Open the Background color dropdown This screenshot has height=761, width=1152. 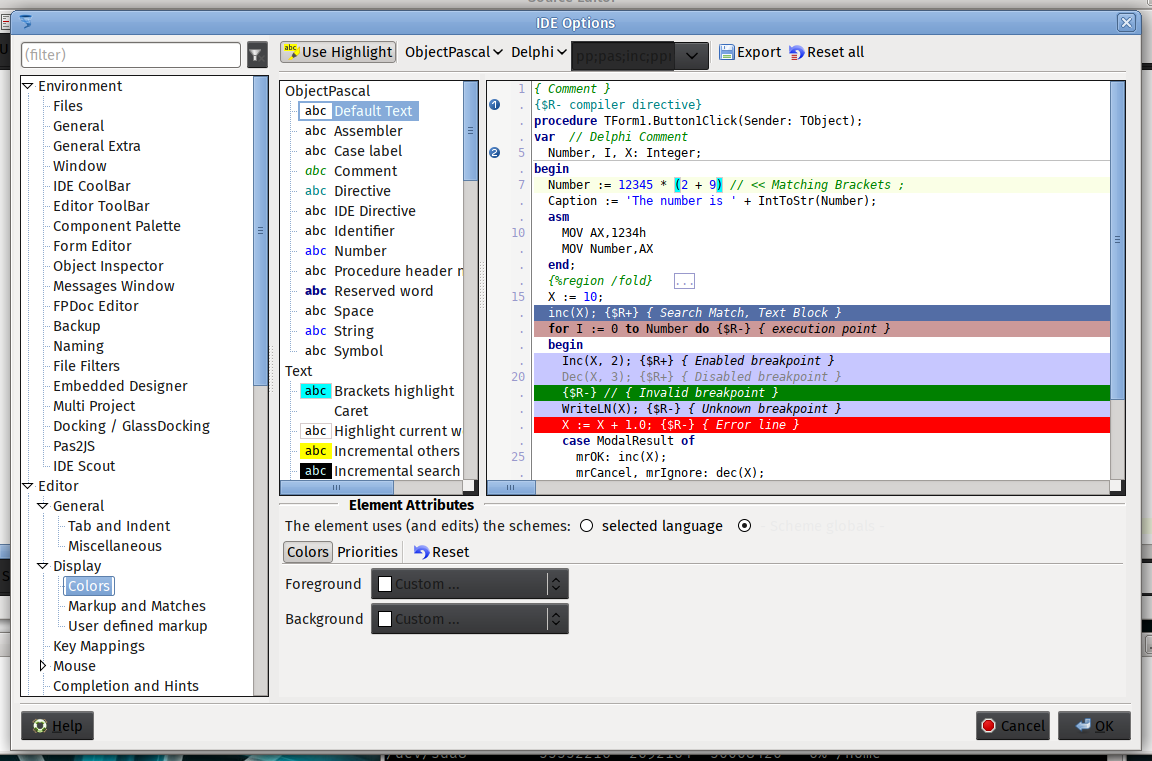tap(469, 619)
